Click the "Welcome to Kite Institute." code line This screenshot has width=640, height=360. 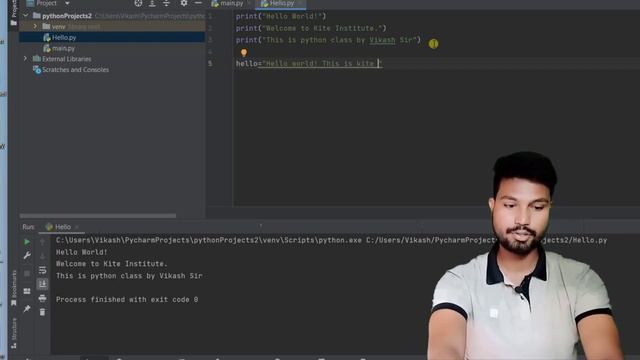click(311, 28)
